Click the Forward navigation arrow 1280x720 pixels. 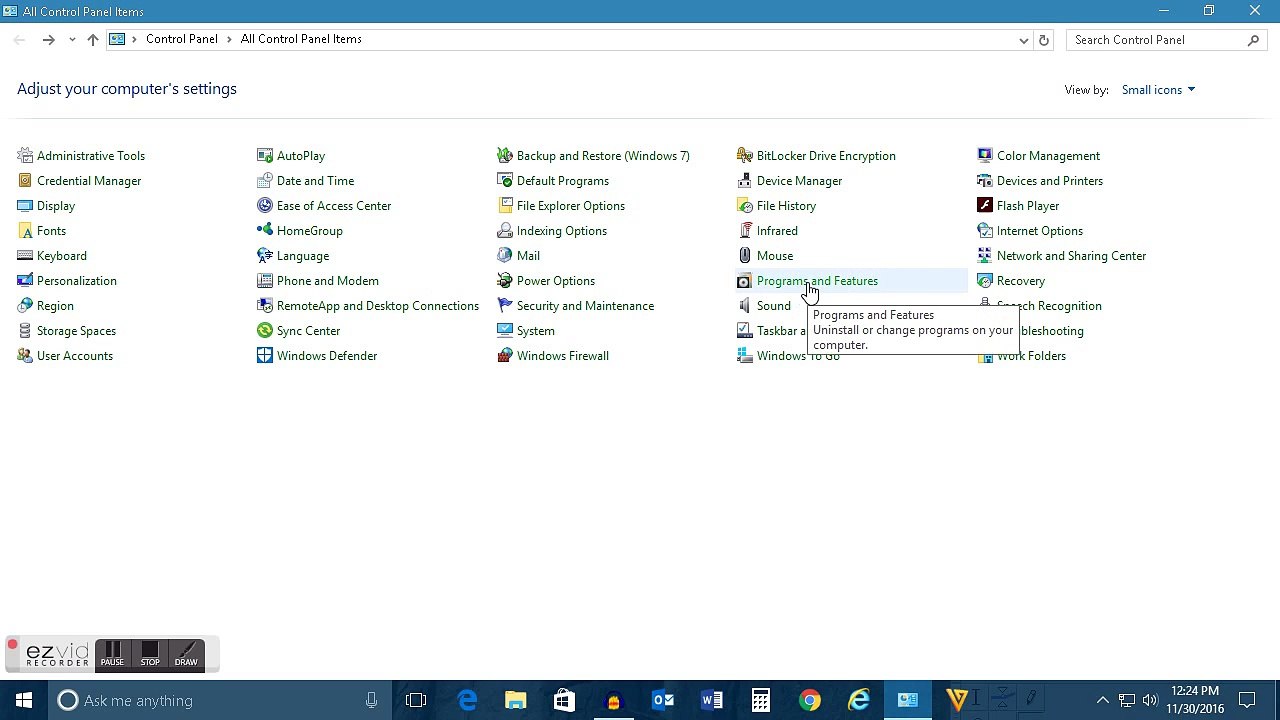(48, 40)
